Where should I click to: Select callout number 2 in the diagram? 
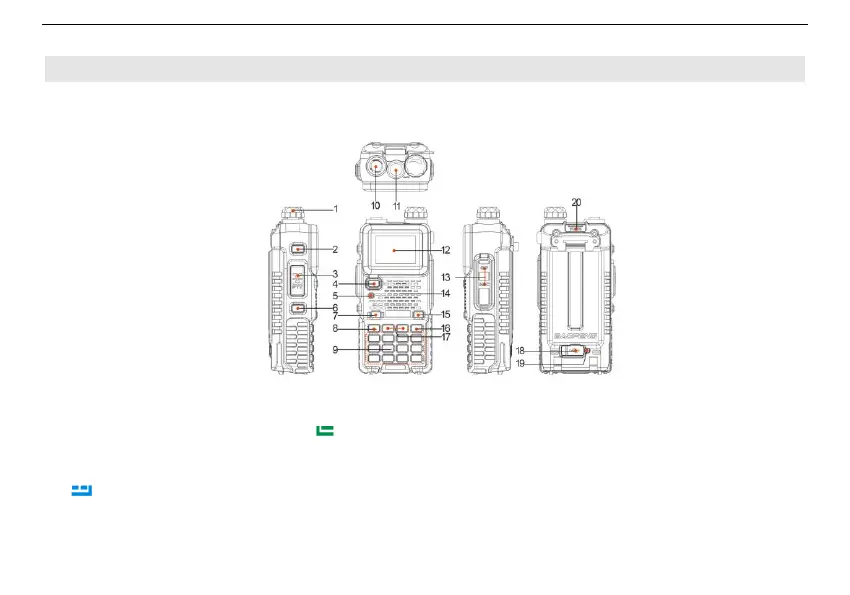click(x=335, y=249)
